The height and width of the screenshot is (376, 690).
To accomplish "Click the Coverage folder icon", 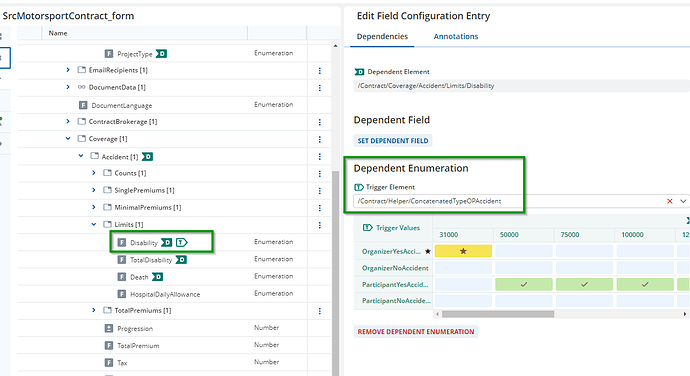I will tap(81, 138).
